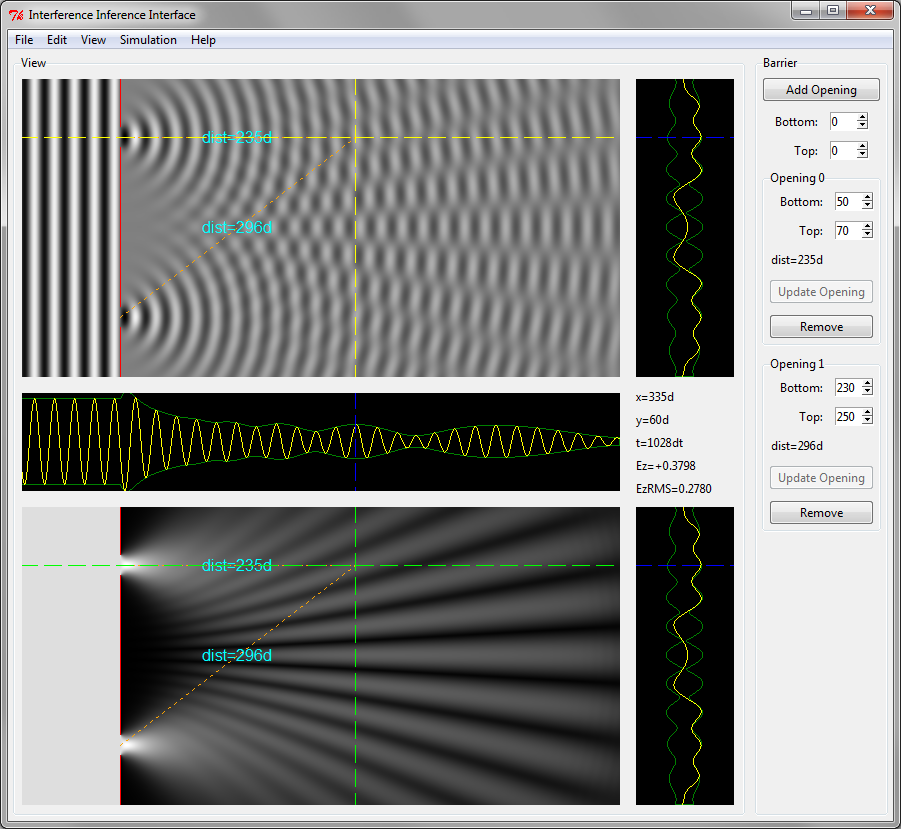The width and height of the screenshot is (901, 829).
Task: Click the dist=235d text under Opening 0
Action: 796,260
